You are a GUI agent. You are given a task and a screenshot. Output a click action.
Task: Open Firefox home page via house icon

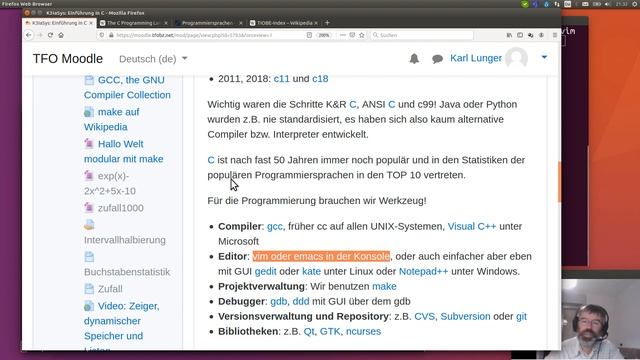61,35
